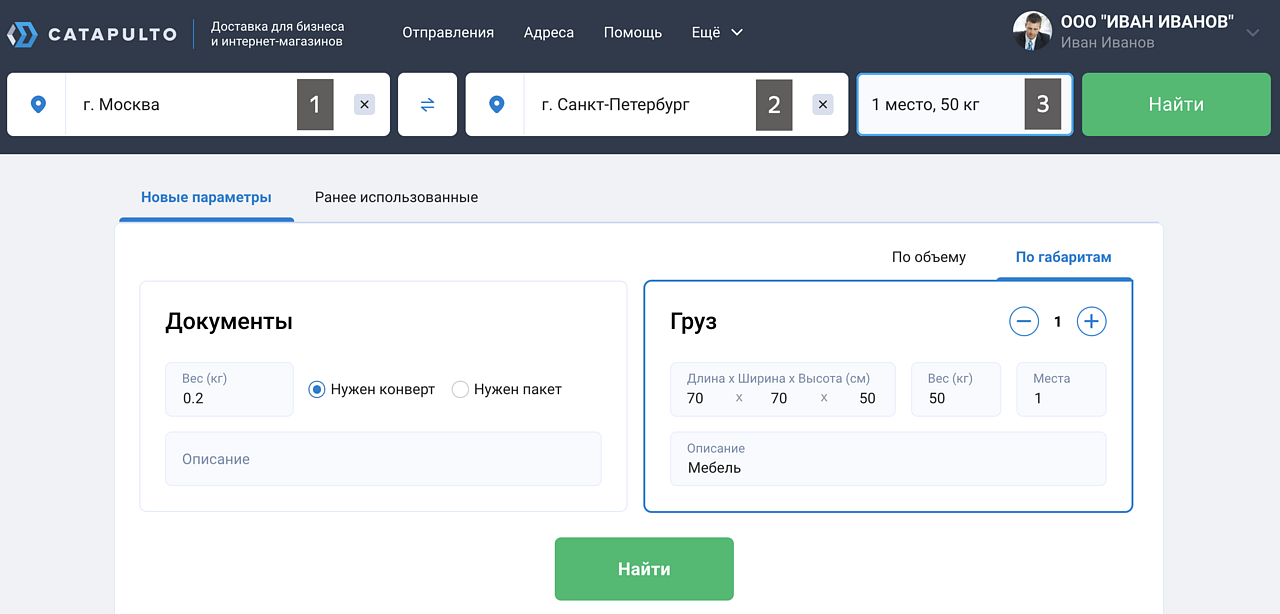Increase cargo count with plus icon
The height and width of the screenshot is (614, 1280).
click(1091, 322)
